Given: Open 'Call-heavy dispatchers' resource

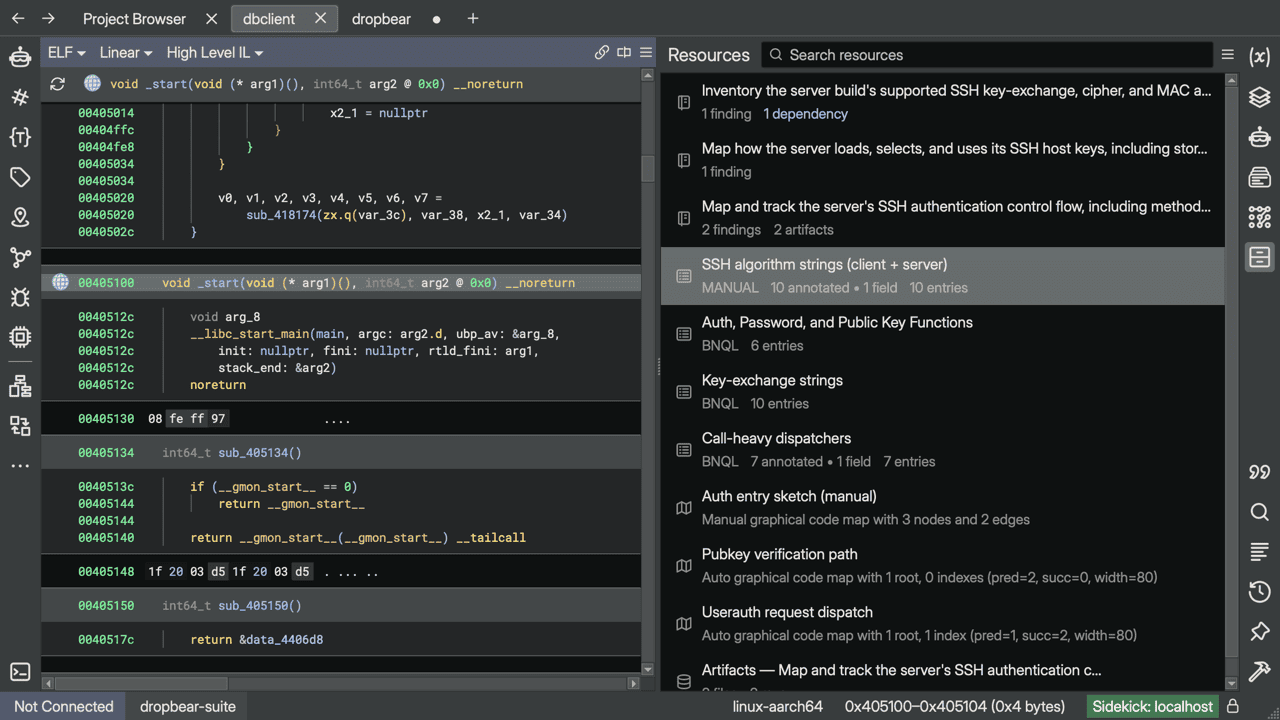Looking at the screenshot, I should tap(942, 450).
